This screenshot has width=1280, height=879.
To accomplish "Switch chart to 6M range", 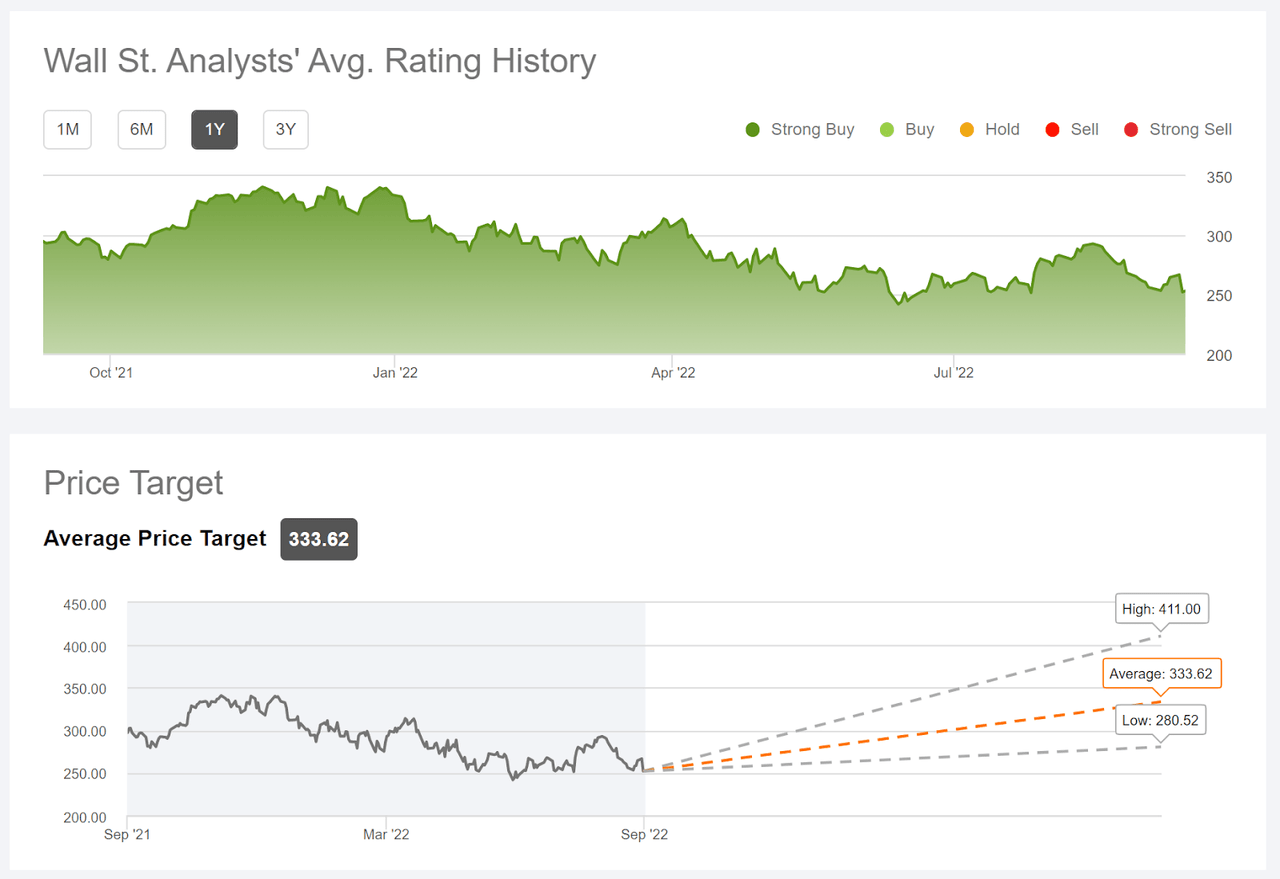I will [141, 130].
